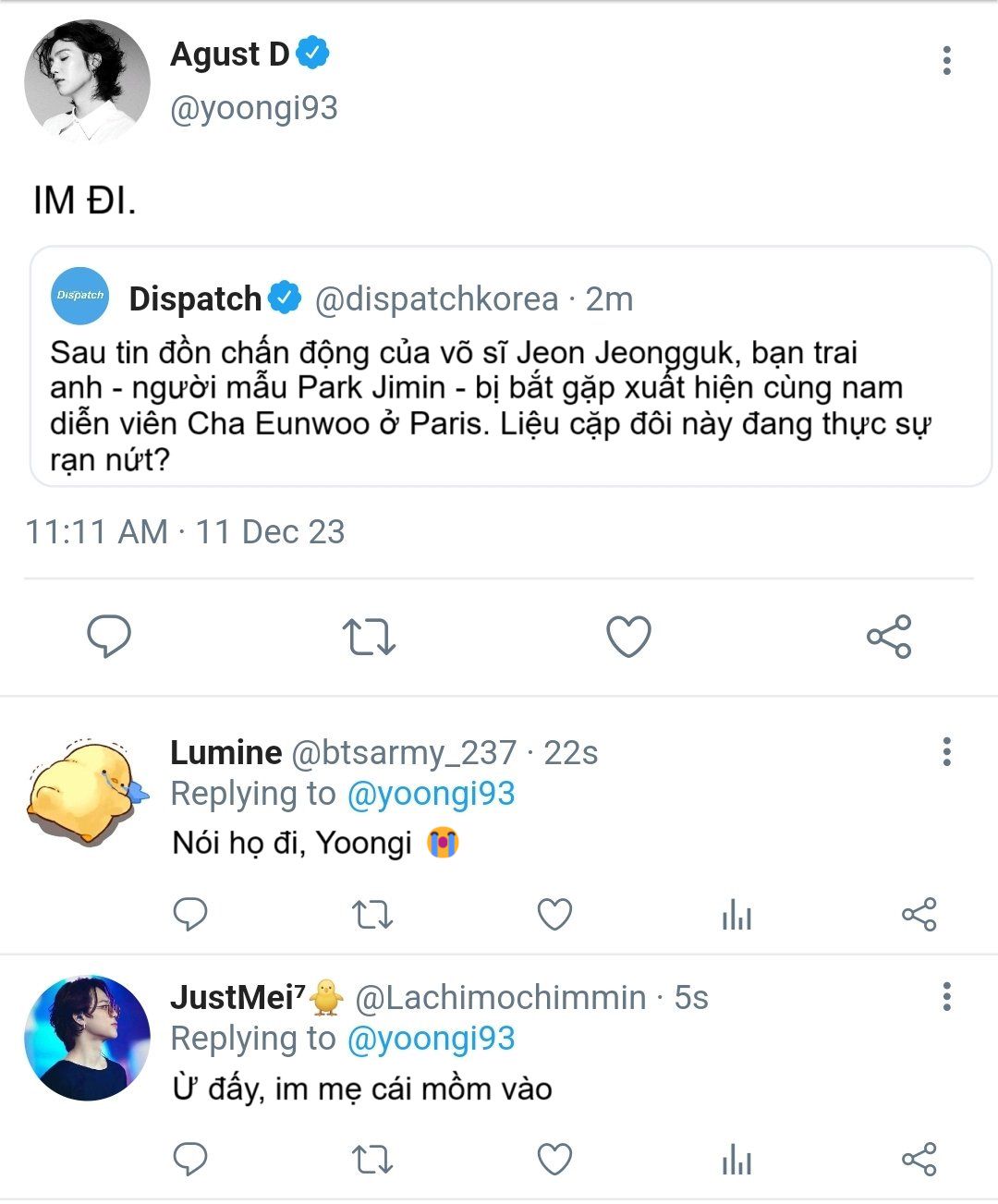
Task: Share the main Agust D tweet
Action: (889, 637)
